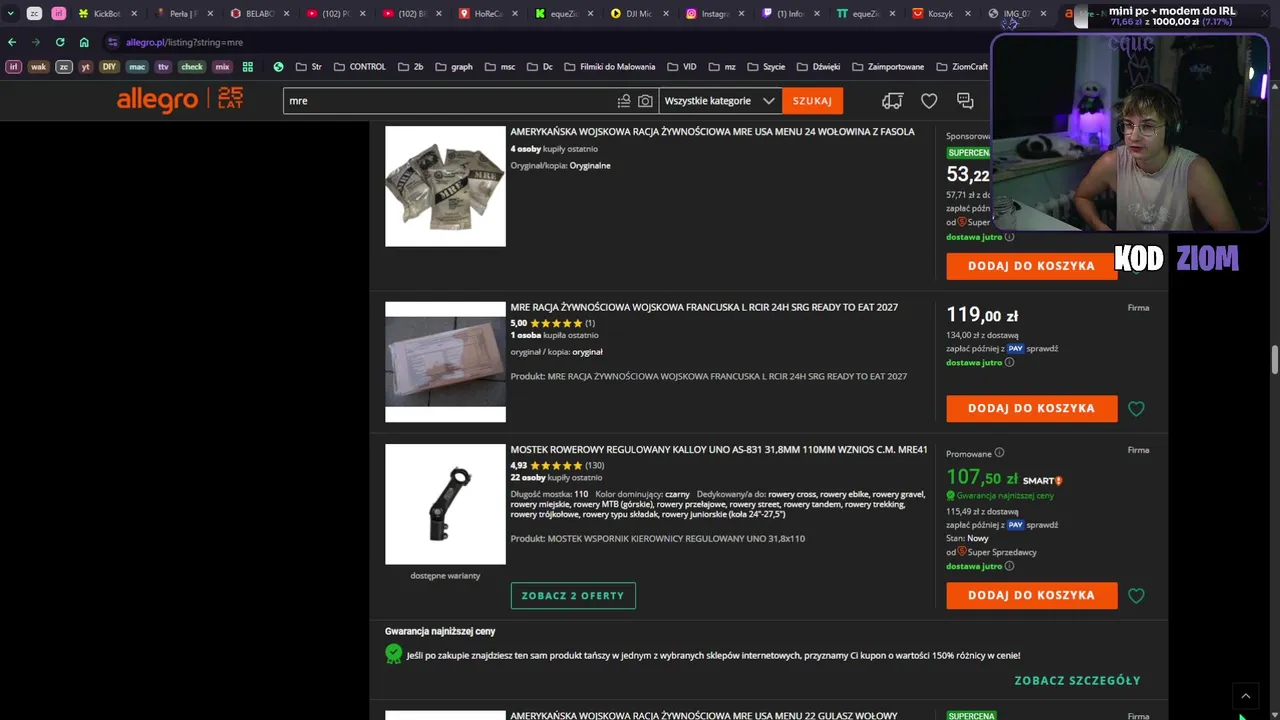The width and height of the screenshot is (1280, 720).
Task: Open MRE RACJA FRANCUSKA RCIR listing title
Action: tap(704, 307)
